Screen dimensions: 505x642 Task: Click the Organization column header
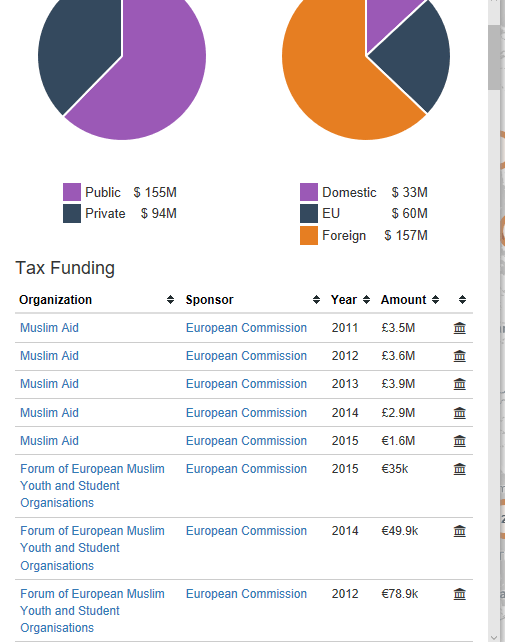[55, 300]
